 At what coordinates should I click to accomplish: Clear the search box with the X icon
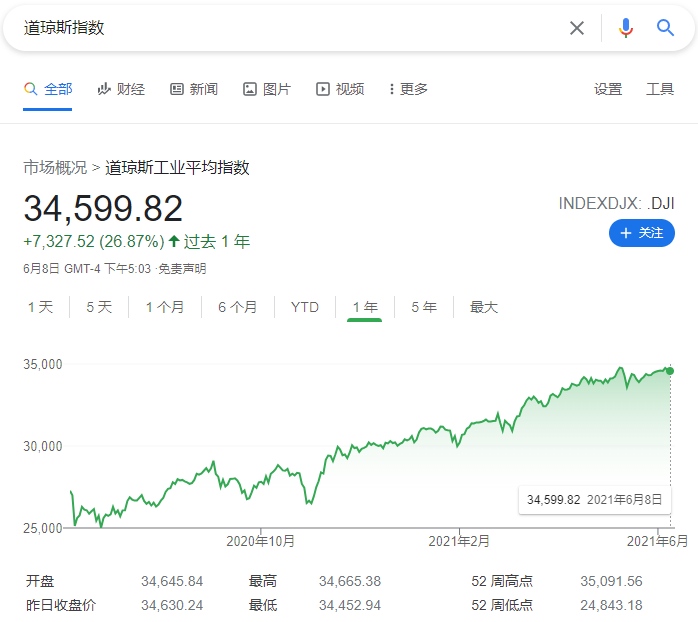pyautogui.click(x=576, y=28)
